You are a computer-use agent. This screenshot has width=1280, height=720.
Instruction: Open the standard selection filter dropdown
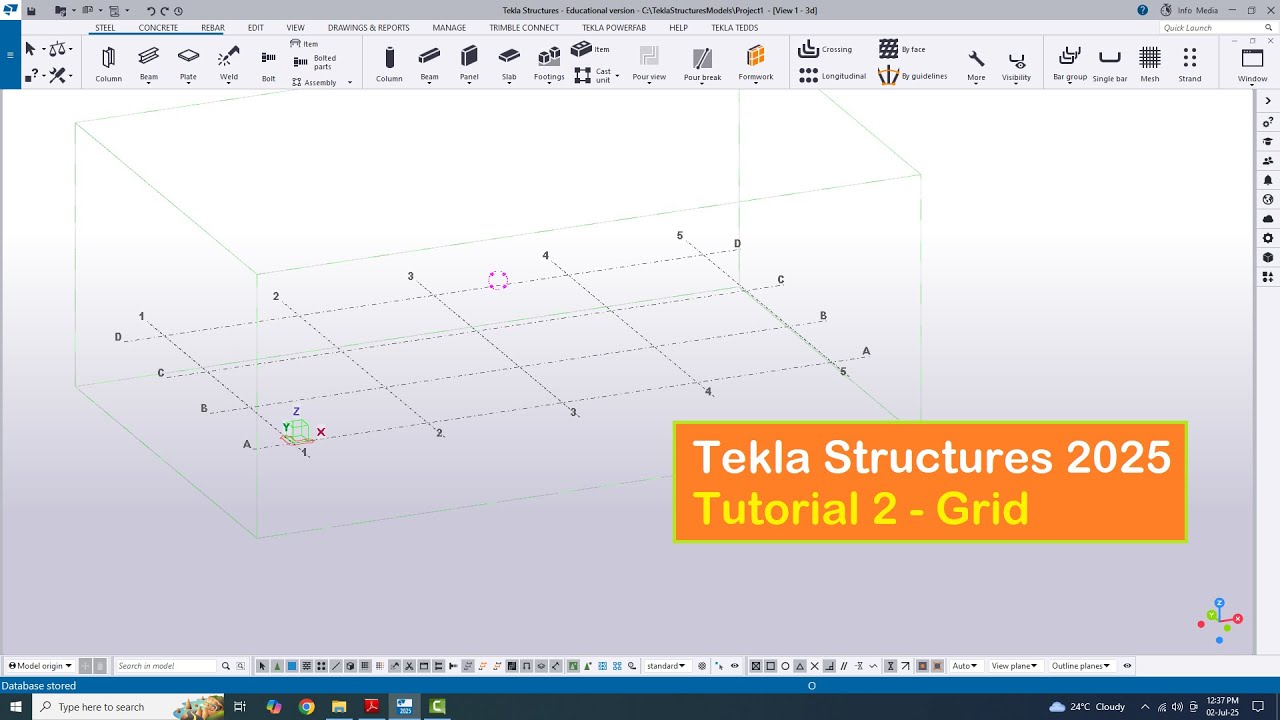(667, 666)
